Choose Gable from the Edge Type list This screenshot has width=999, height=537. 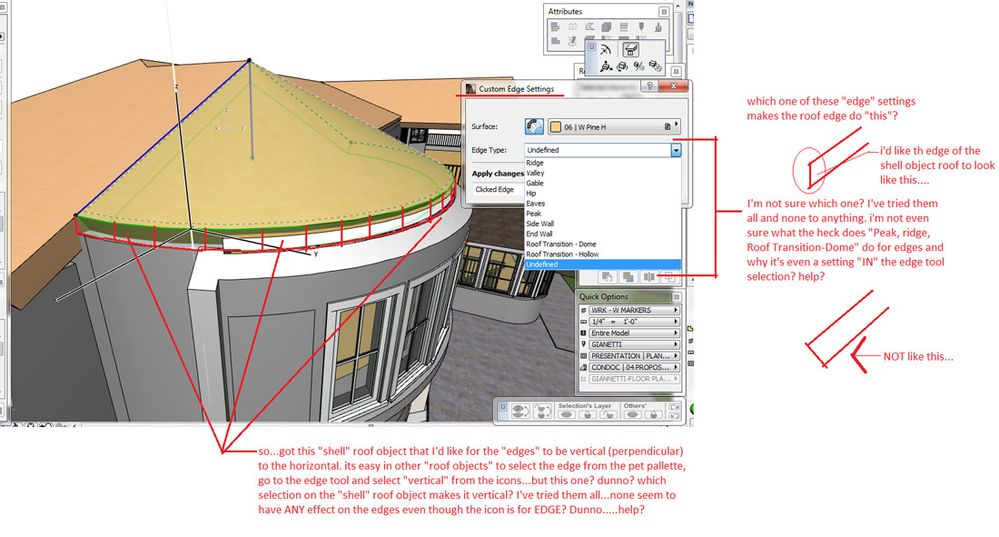click(602, 183)
